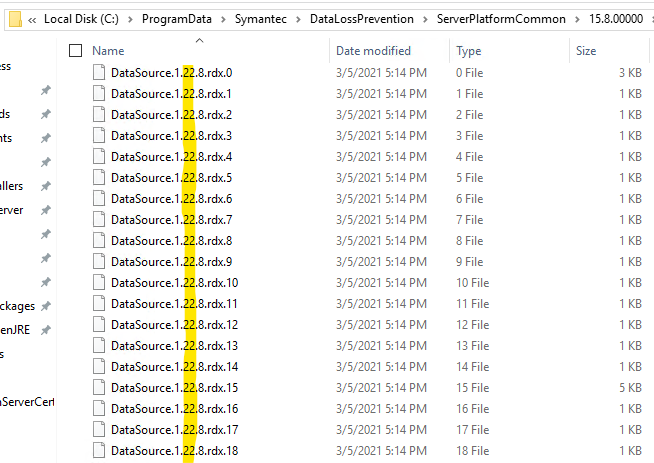Click the file icon of DataSource.1.22.8.rdx.6
Image resolution: width=654 pixels, height=463 pixels.
tap(99, 199)
